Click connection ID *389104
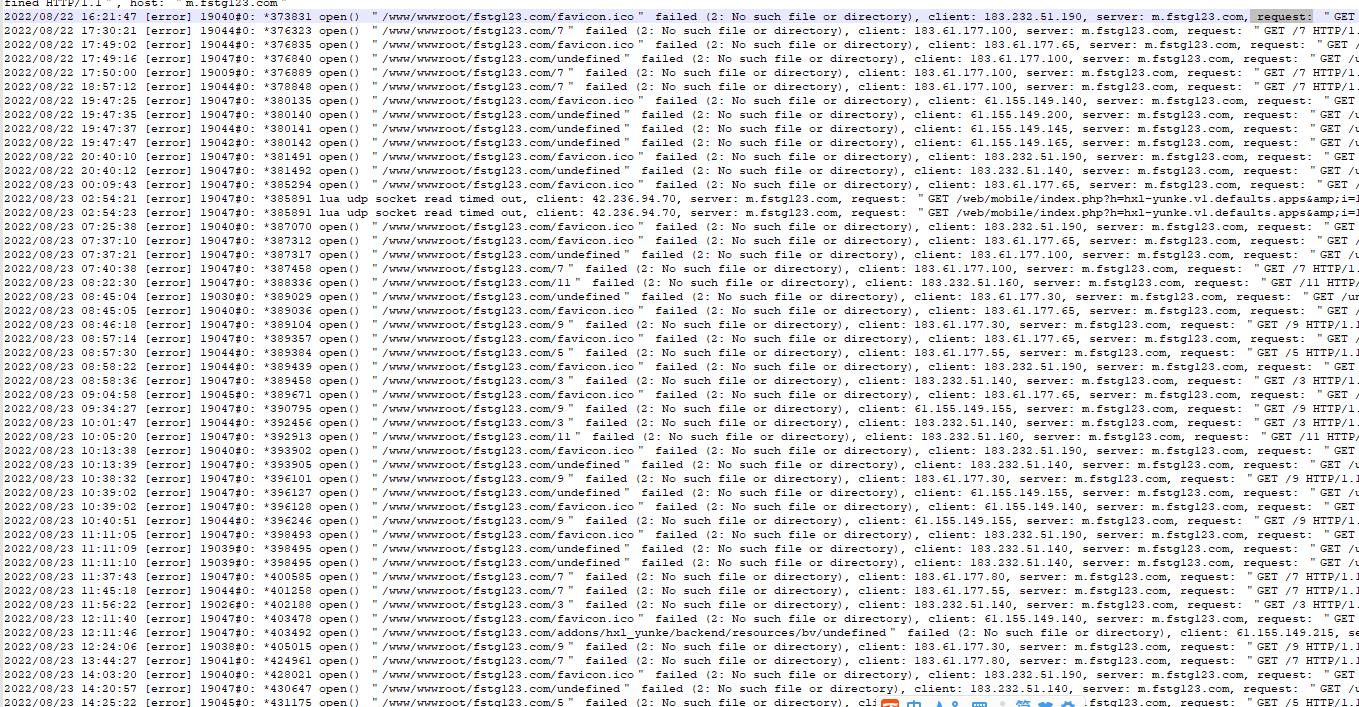 pos(287,325)
